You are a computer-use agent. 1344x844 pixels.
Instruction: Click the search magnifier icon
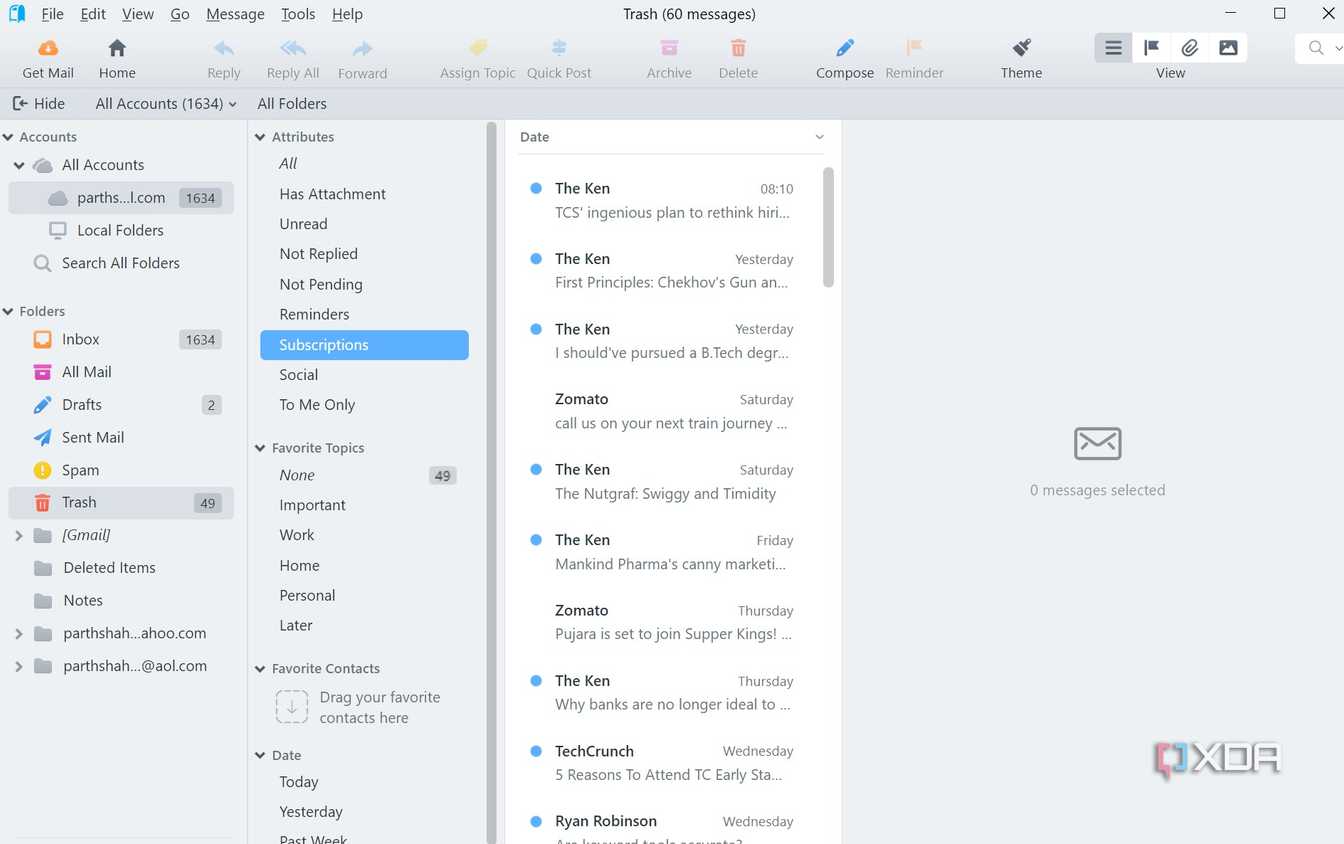tap(1316, 48)
